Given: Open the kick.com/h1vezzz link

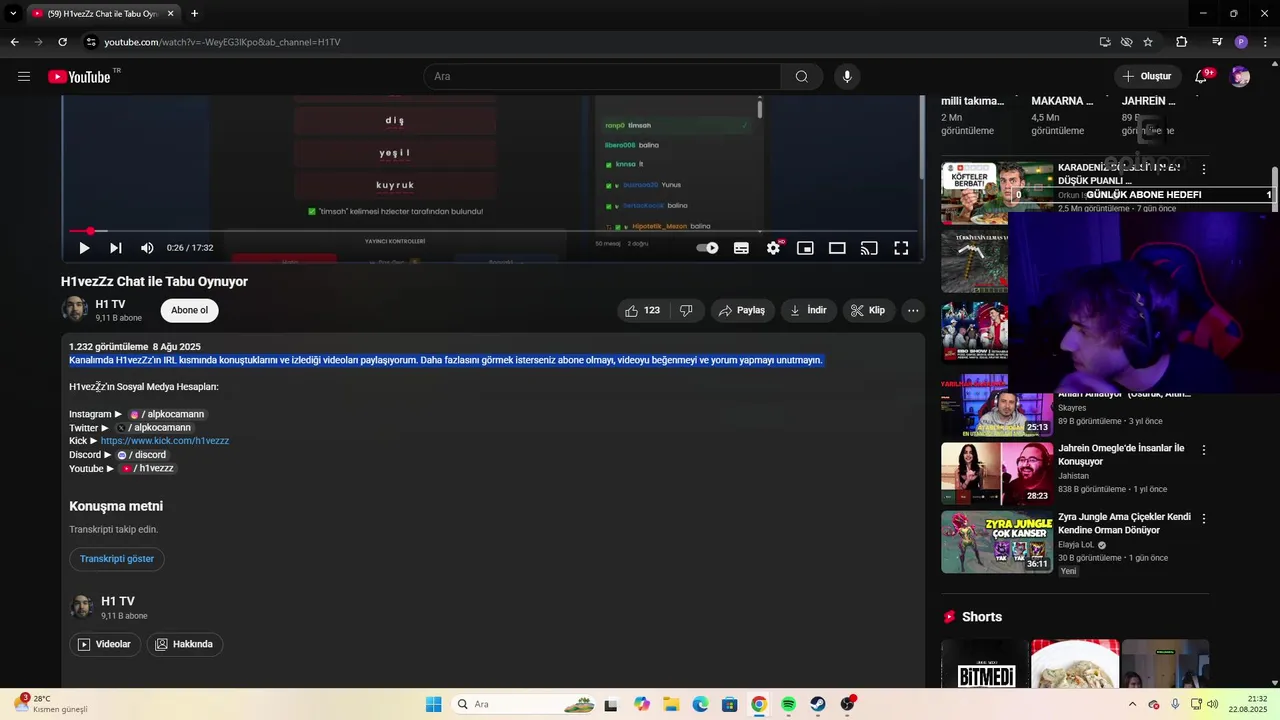Looking at the screenshot, I should (165, 441).
